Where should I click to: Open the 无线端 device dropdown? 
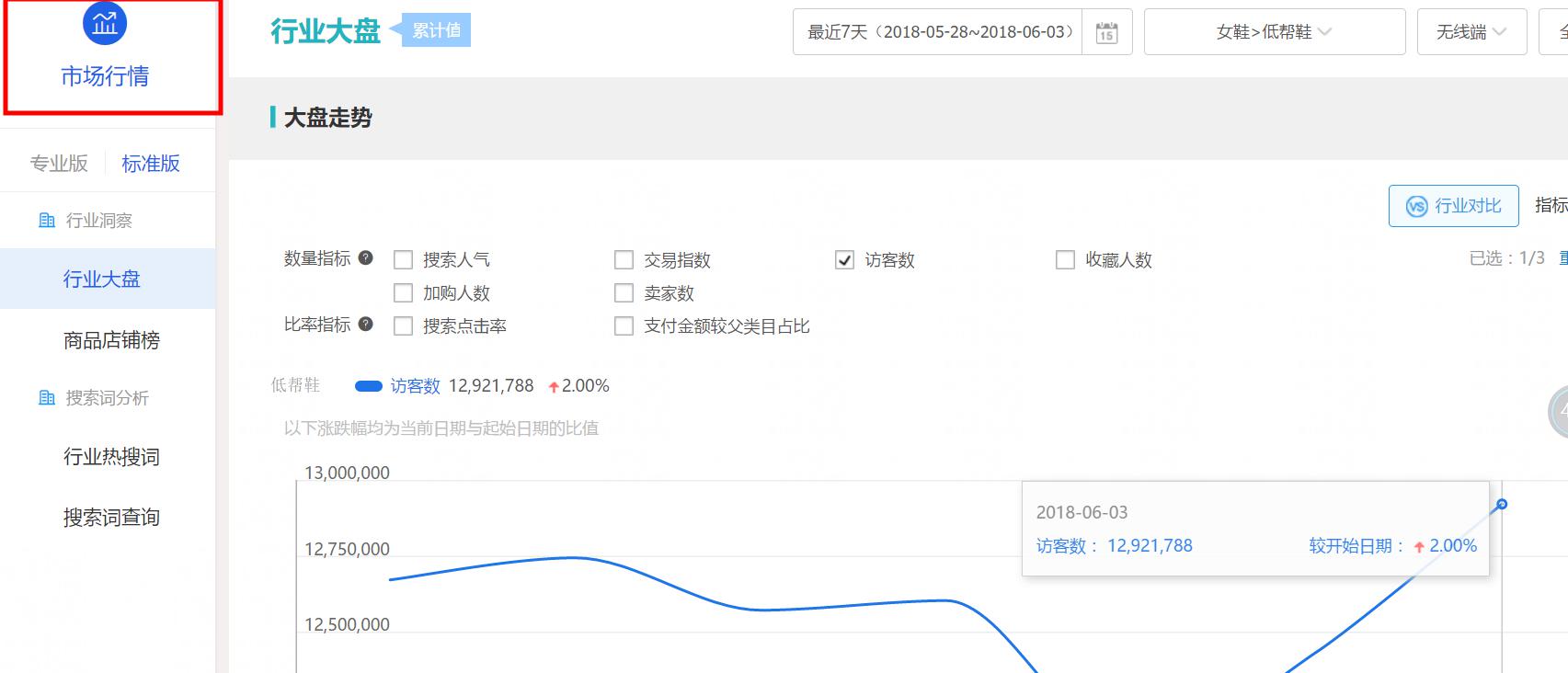[1471, 32]
